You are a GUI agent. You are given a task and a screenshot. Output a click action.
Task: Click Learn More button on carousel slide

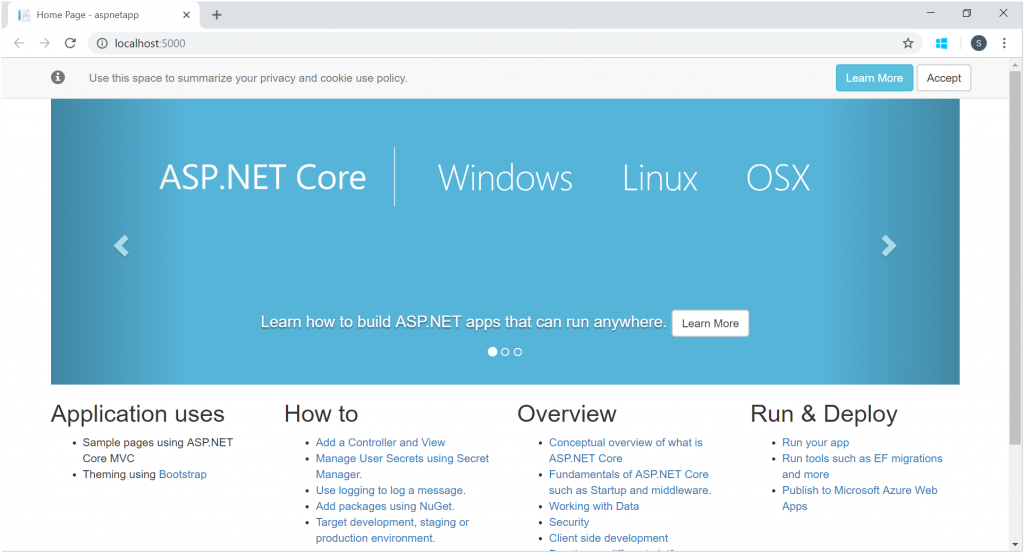[x=711, y=324]
